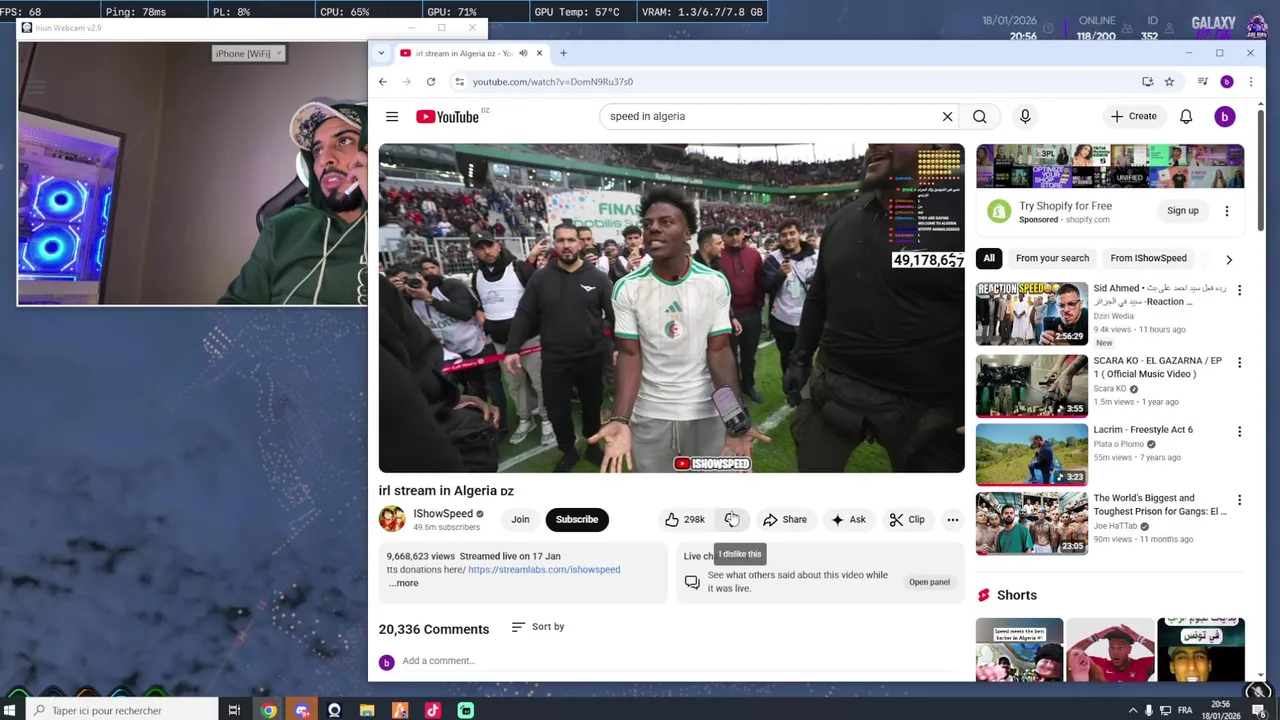Image resolution: width=1280 pixels, height=720 pixels.
Task: Open the iPhone [WiFi] dropdown in webcam window
Action: (249, 53)
